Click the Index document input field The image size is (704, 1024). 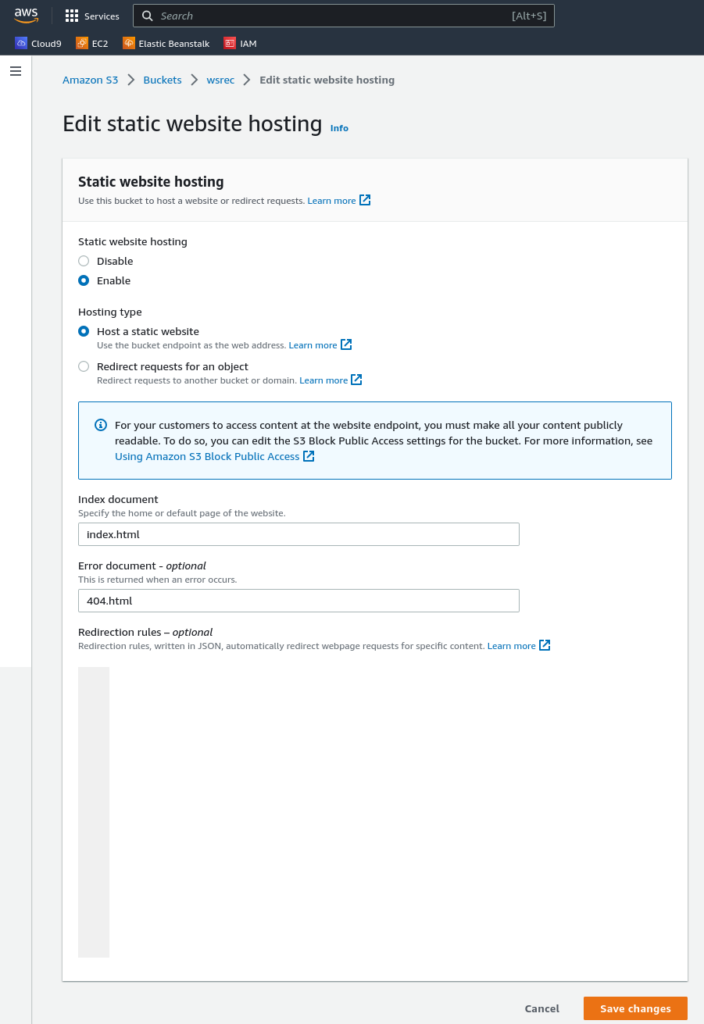point(298,534)
